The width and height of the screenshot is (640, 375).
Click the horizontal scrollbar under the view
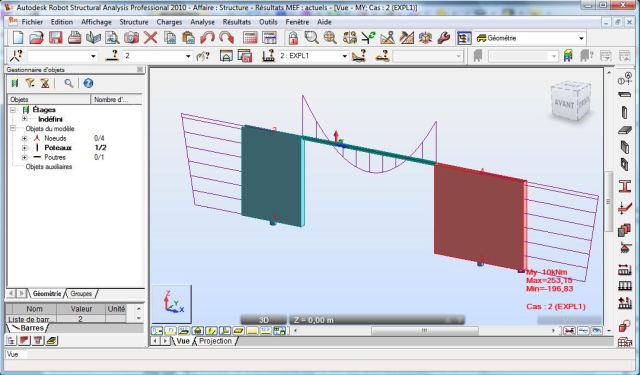[424, 331]
